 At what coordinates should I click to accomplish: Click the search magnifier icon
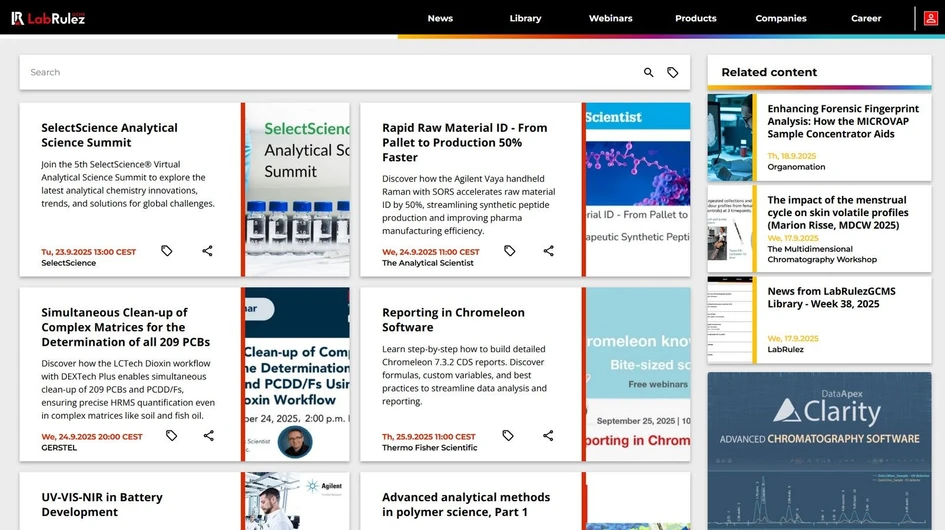[648, 73]
